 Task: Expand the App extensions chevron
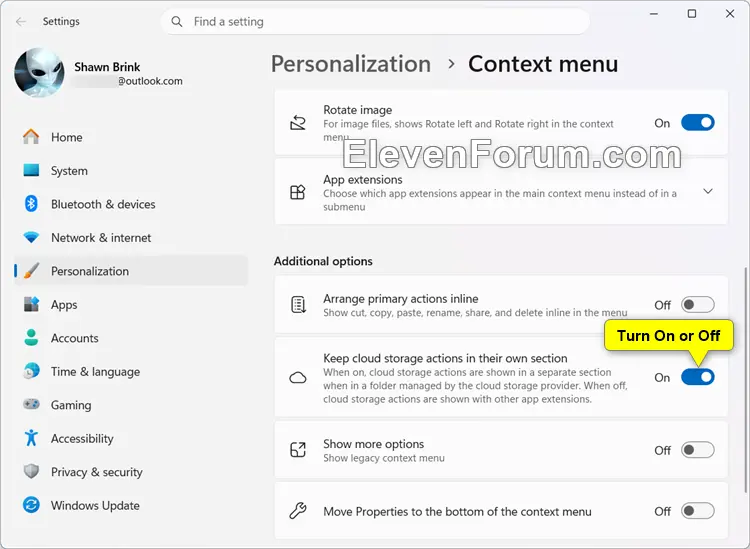click(x=708, y=191)
